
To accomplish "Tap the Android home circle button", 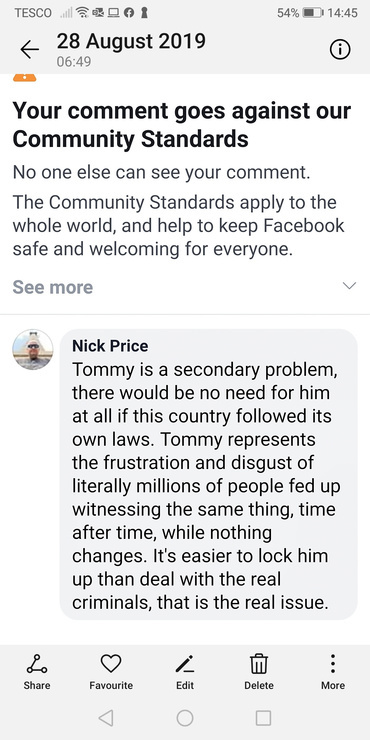I will tap(185, 718).
